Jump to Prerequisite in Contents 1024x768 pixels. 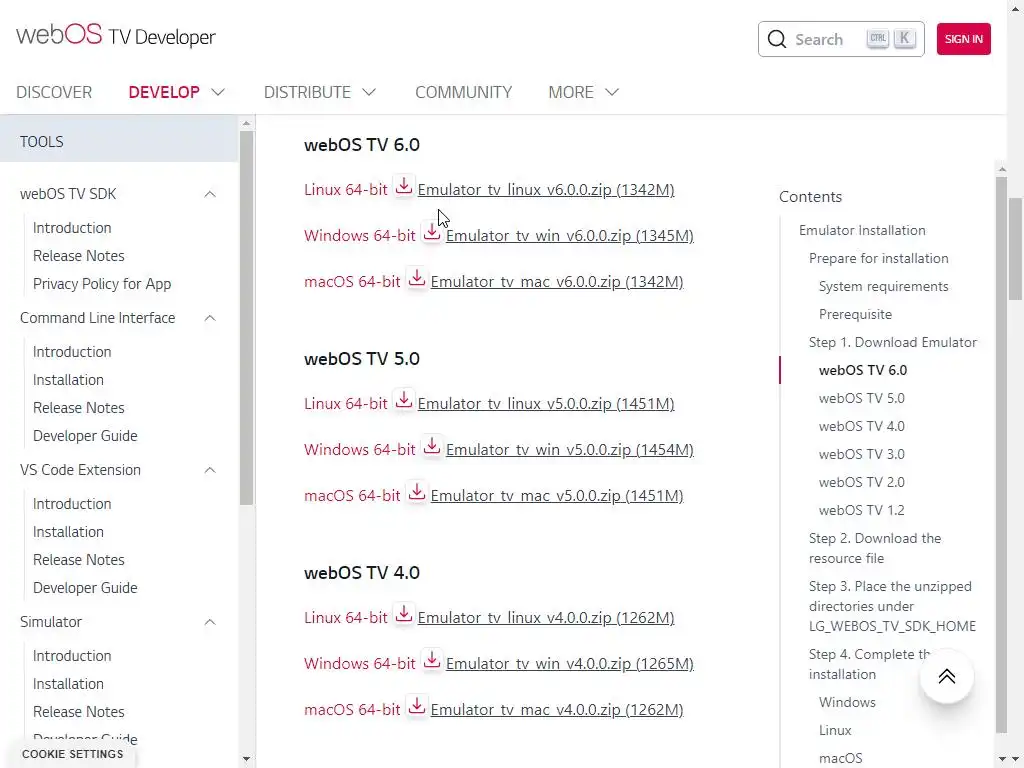point(855,315)
